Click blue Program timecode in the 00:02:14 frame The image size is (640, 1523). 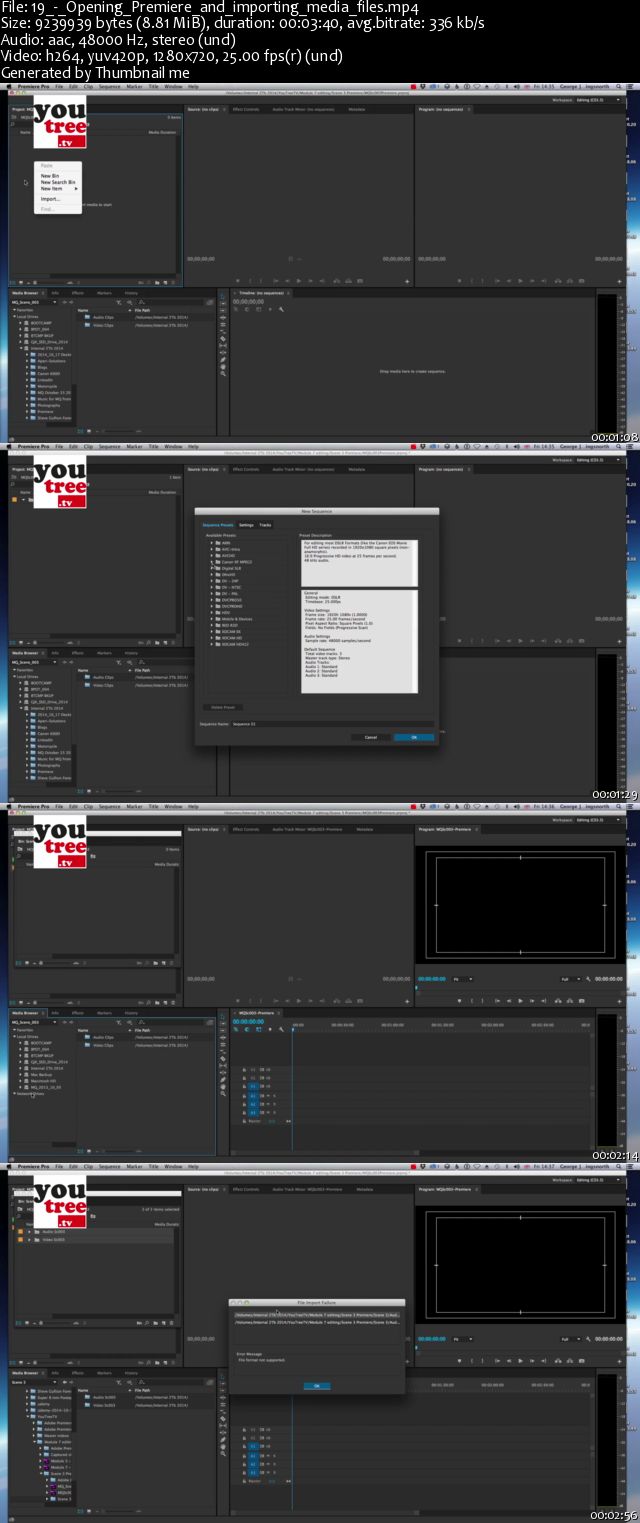click(x=432, y=979)
